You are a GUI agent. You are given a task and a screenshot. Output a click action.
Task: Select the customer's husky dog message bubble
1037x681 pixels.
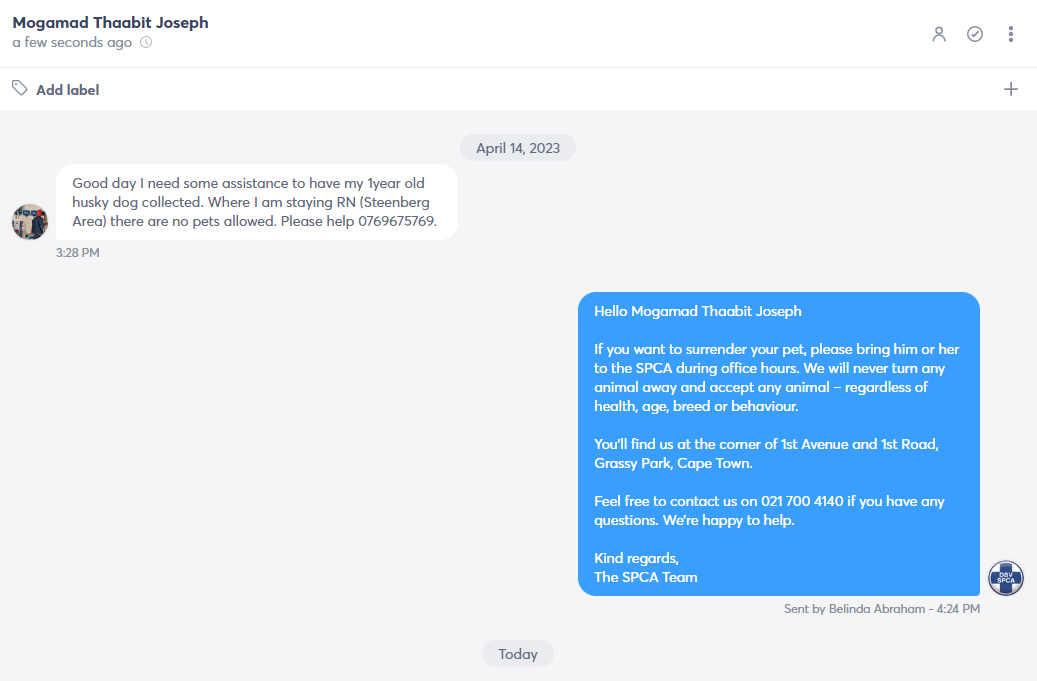[x=257, y=202]
